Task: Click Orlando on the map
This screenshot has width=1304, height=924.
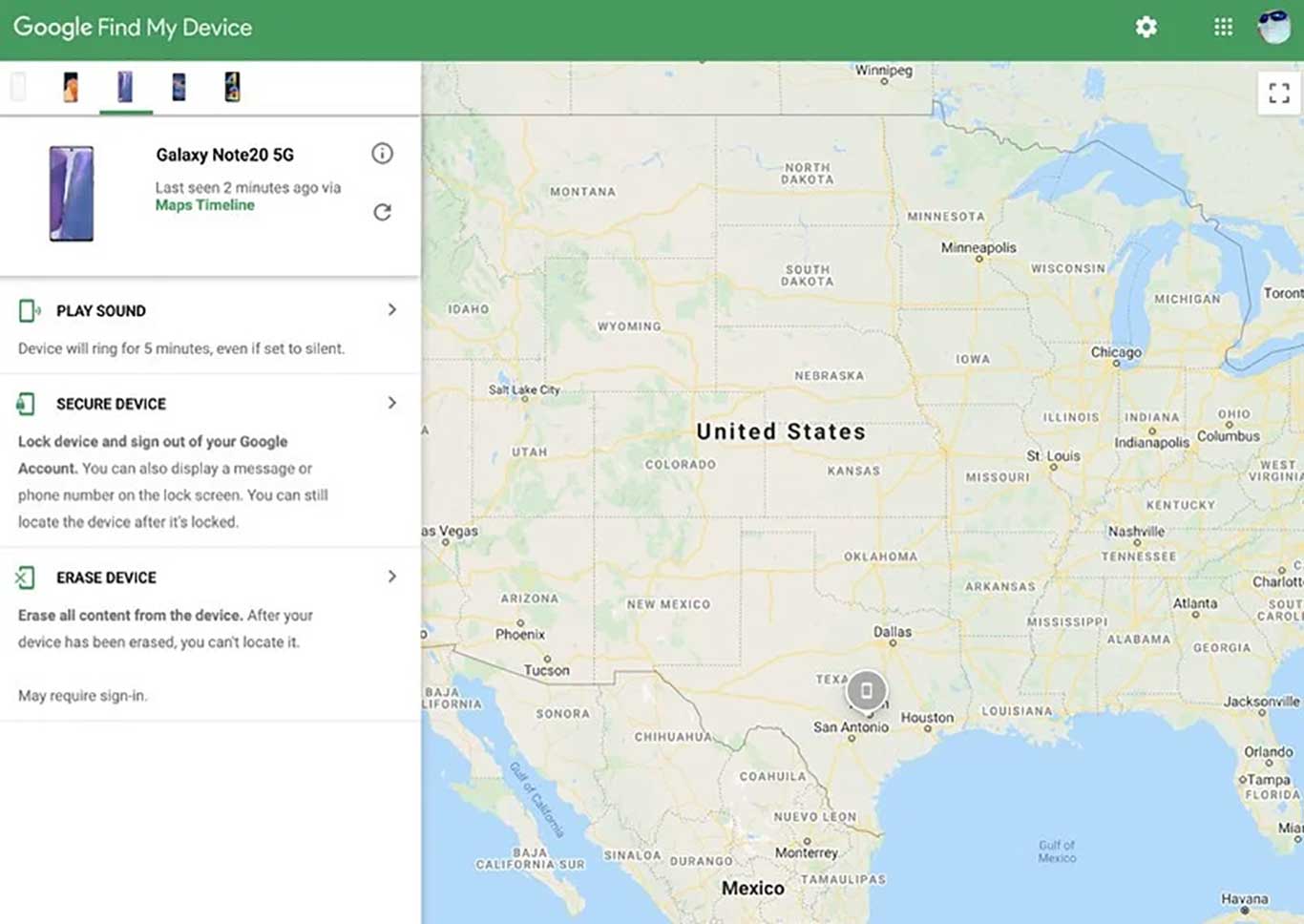Action: [1269, 752]
